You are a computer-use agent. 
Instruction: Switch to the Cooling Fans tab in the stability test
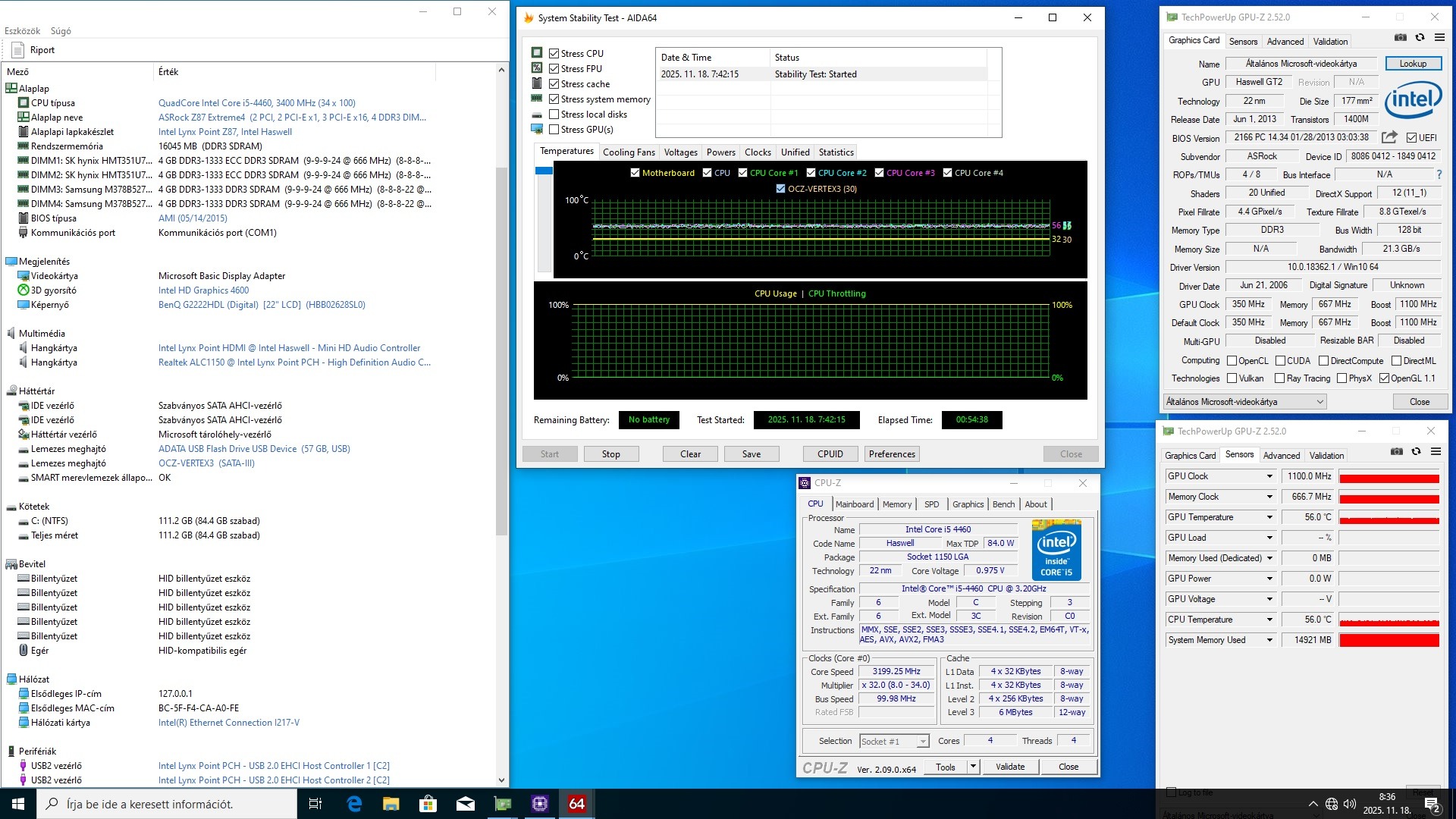(629, 152)
